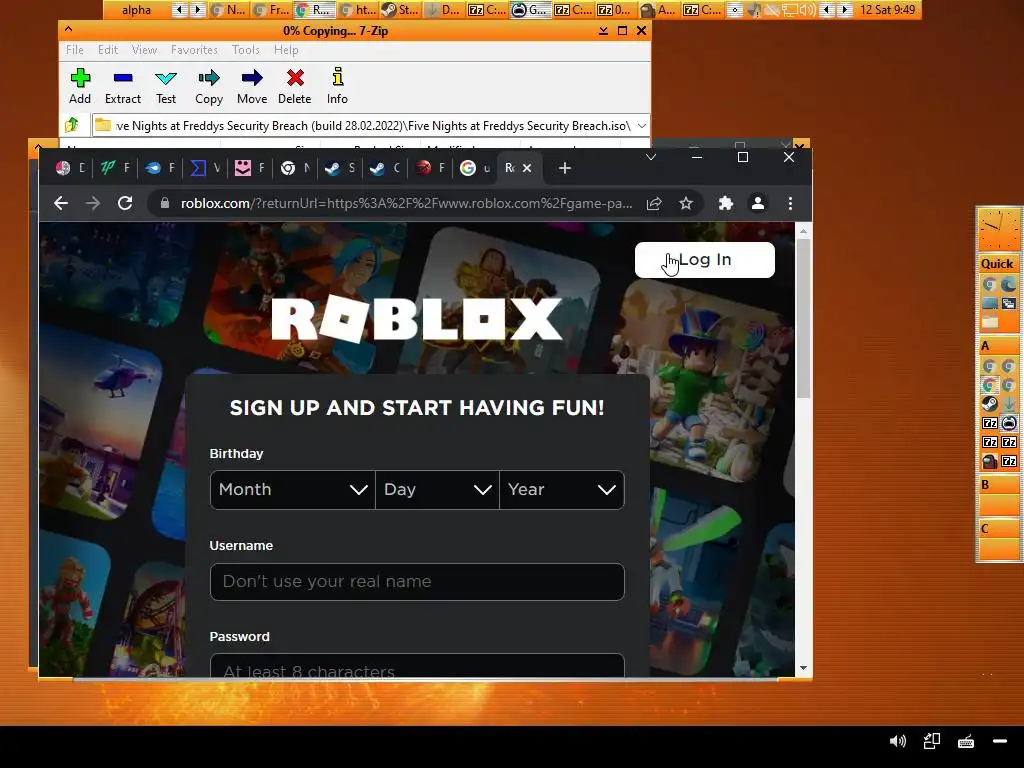Viewport: 1024px width, 768px height.
Task: Click the left pager arrow beside alpha
Action: pyautogui.click(x=180, y=10)
